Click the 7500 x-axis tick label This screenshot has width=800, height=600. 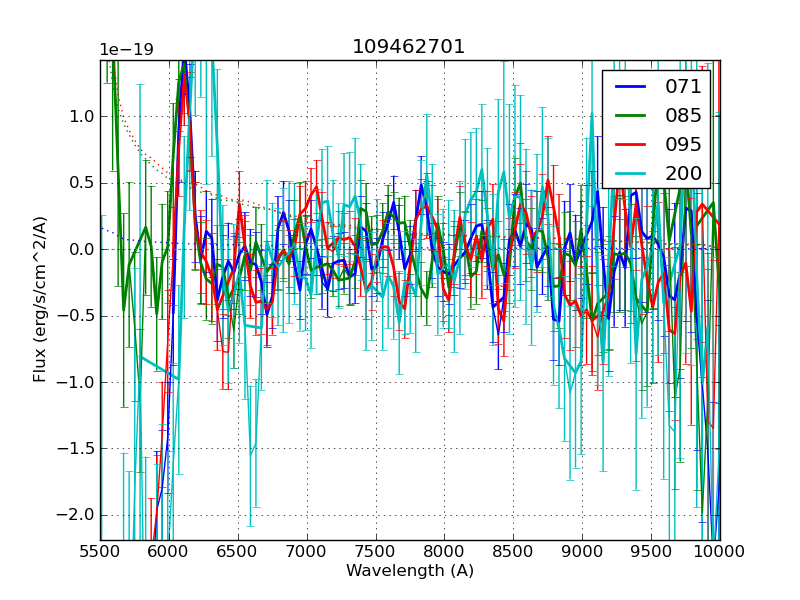point(376,552)
